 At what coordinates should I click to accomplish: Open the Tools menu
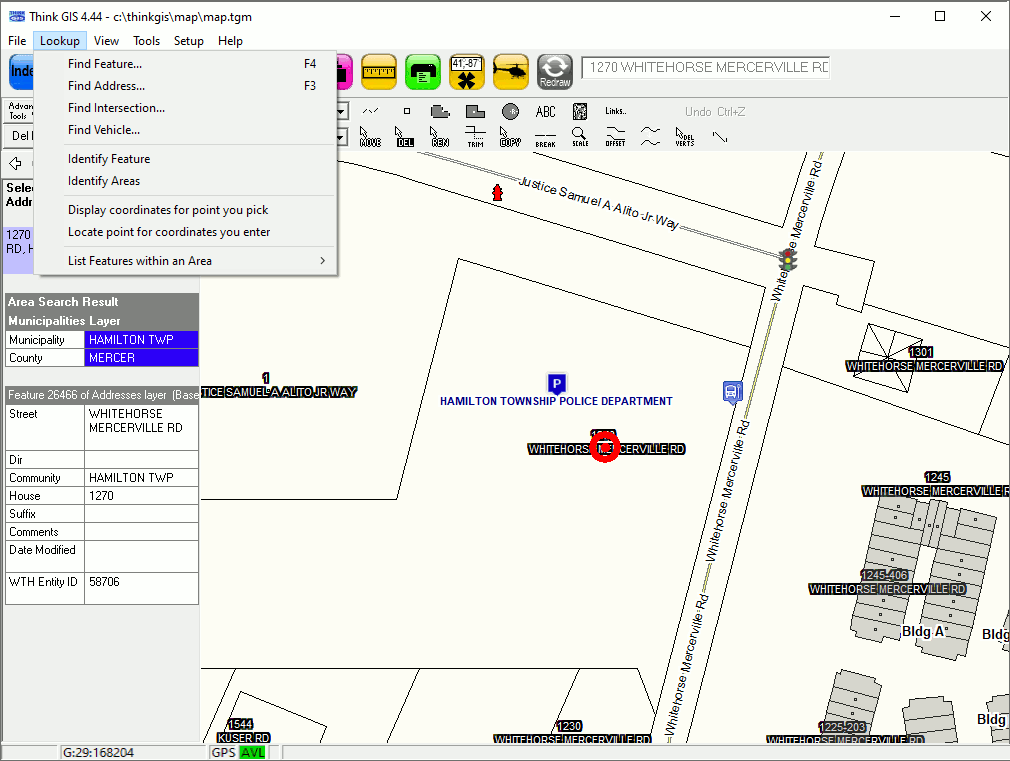pos(146,41)
